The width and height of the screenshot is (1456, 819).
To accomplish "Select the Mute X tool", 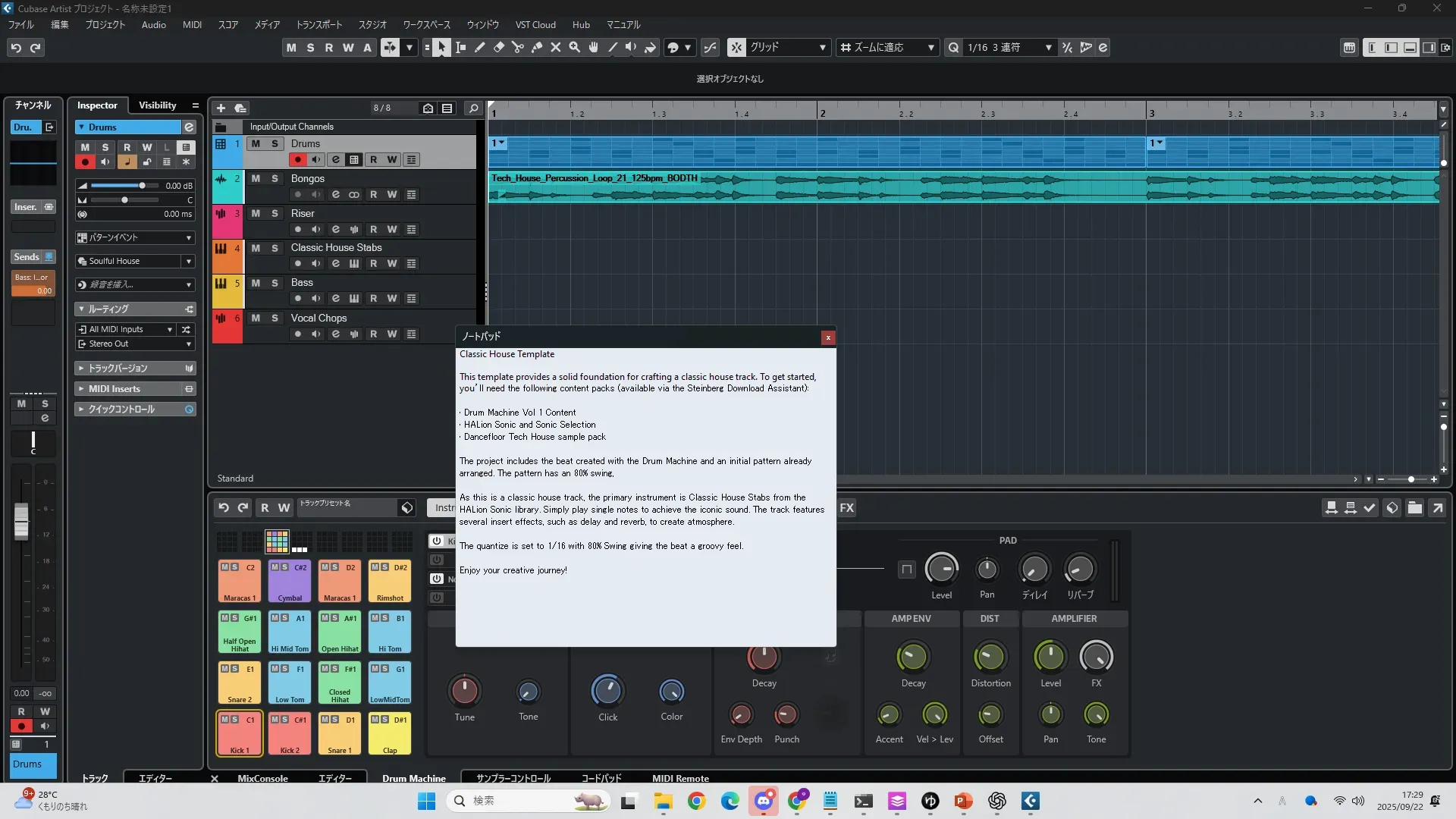I will coord(555,47).
